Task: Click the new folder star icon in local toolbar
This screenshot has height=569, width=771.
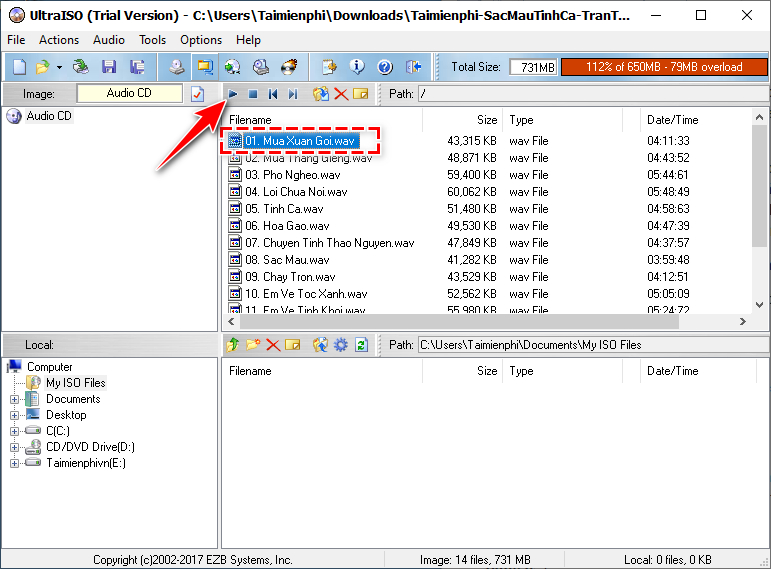Action: pyautogui.click(x=253, y=345)
